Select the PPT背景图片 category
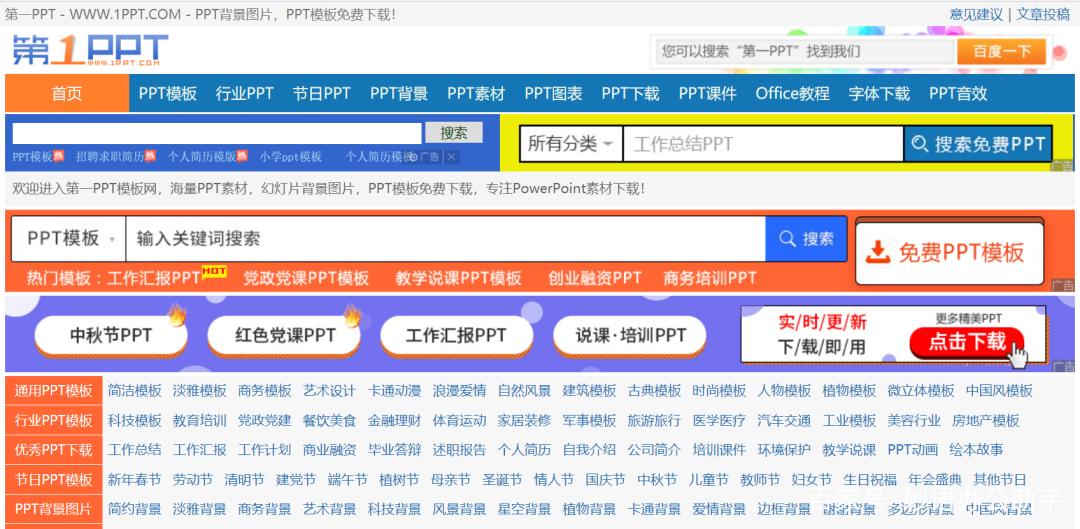This screenshot has width=1080, height=529. pyautogui.click(x=54, y=509)
